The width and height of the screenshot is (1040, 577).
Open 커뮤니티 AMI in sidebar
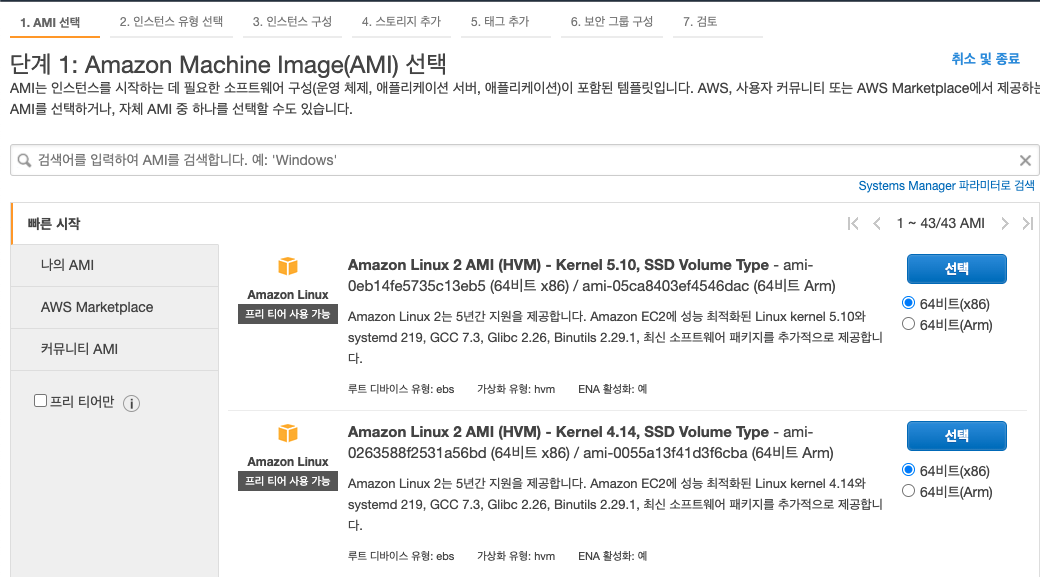(115, 350)
